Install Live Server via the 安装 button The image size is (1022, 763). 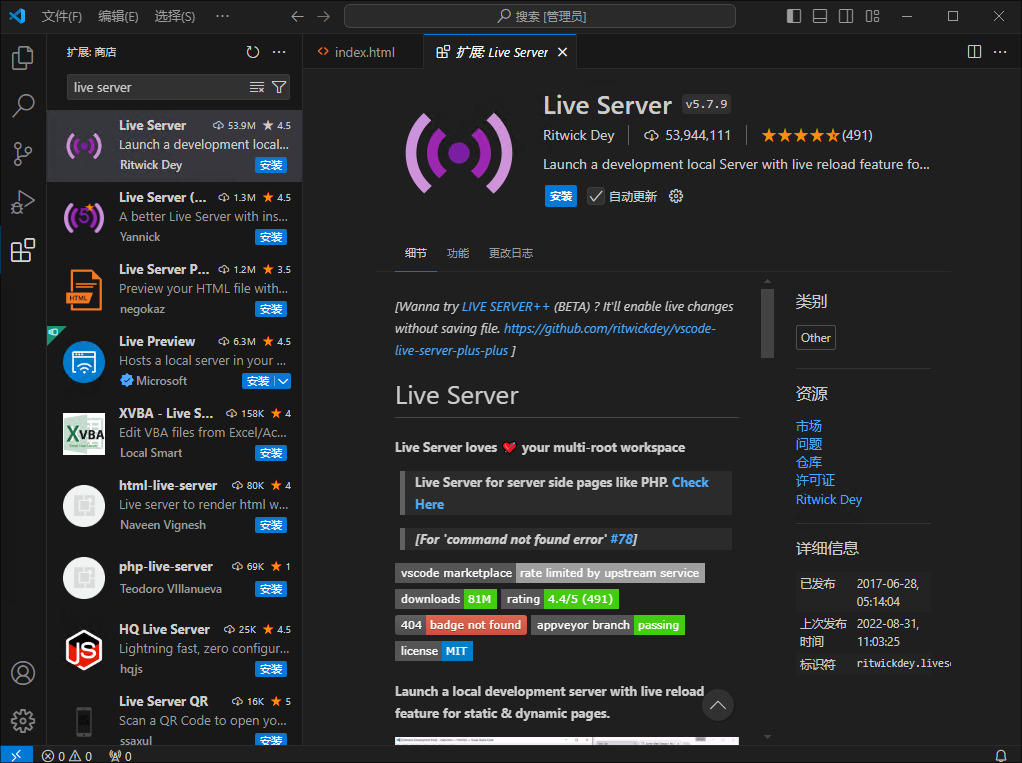coord(560,196)
